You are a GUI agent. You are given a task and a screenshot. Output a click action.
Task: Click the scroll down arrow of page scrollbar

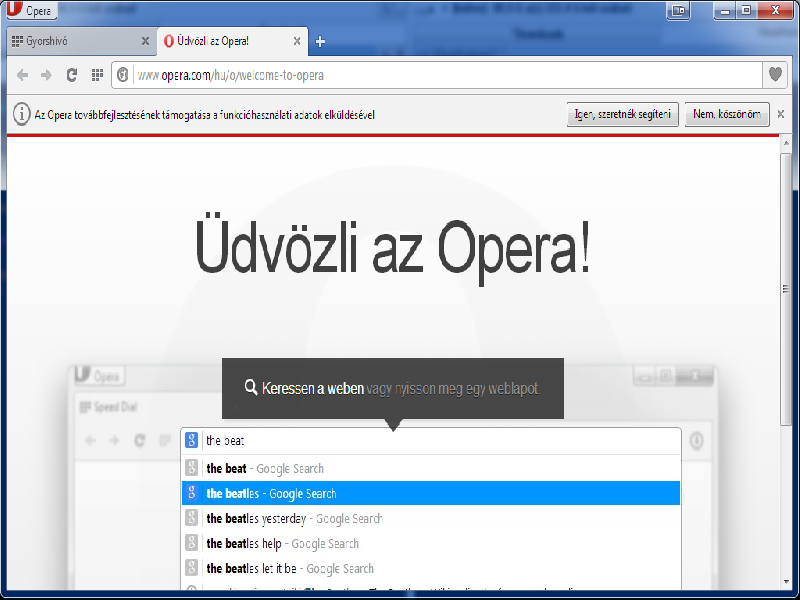[786, 582]
